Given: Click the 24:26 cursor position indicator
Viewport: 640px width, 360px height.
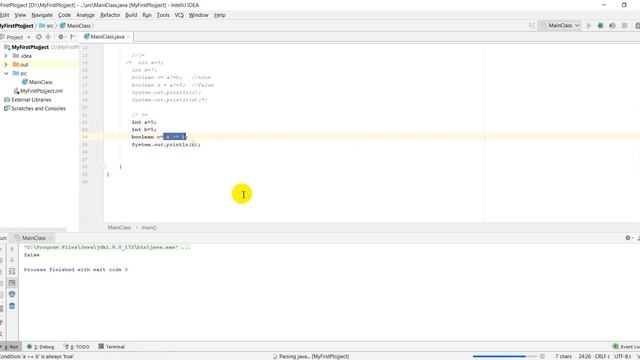Looking at the screenshot, I should (x=584, y=356).
